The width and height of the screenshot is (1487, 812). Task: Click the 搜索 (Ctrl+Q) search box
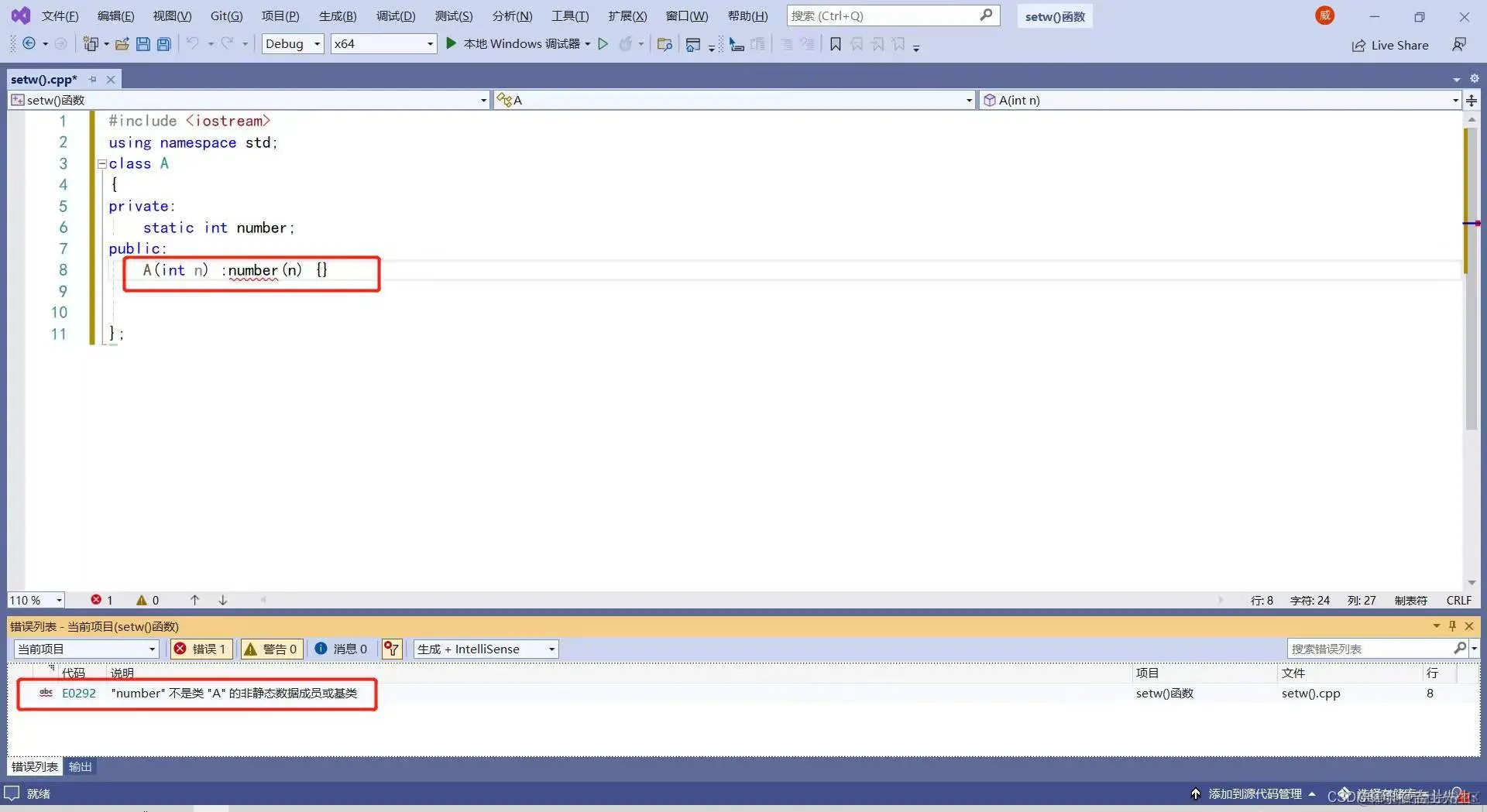(893, 15)
